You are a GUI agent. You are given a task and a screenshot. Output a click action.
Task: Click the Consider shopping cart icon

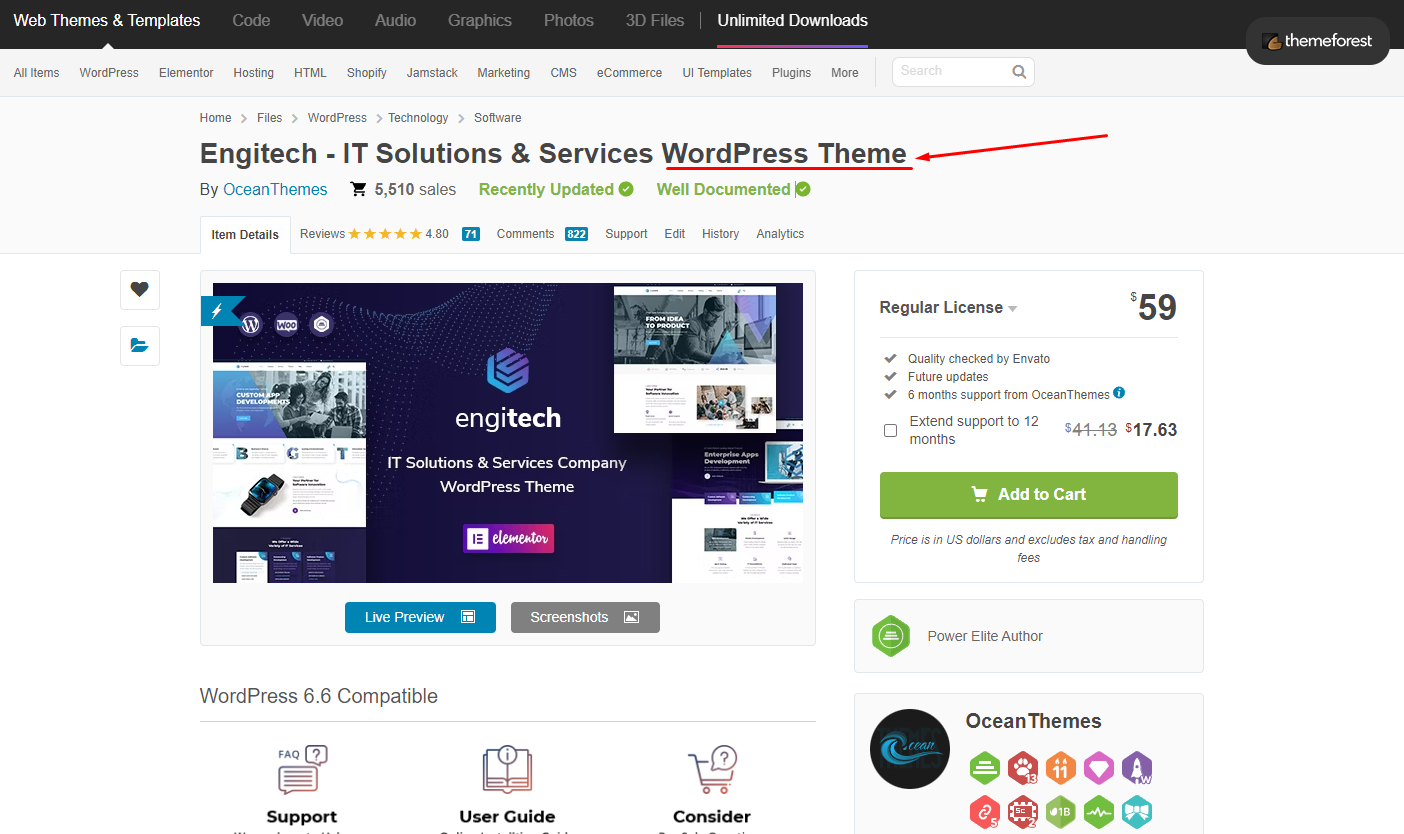click(712, 771)
